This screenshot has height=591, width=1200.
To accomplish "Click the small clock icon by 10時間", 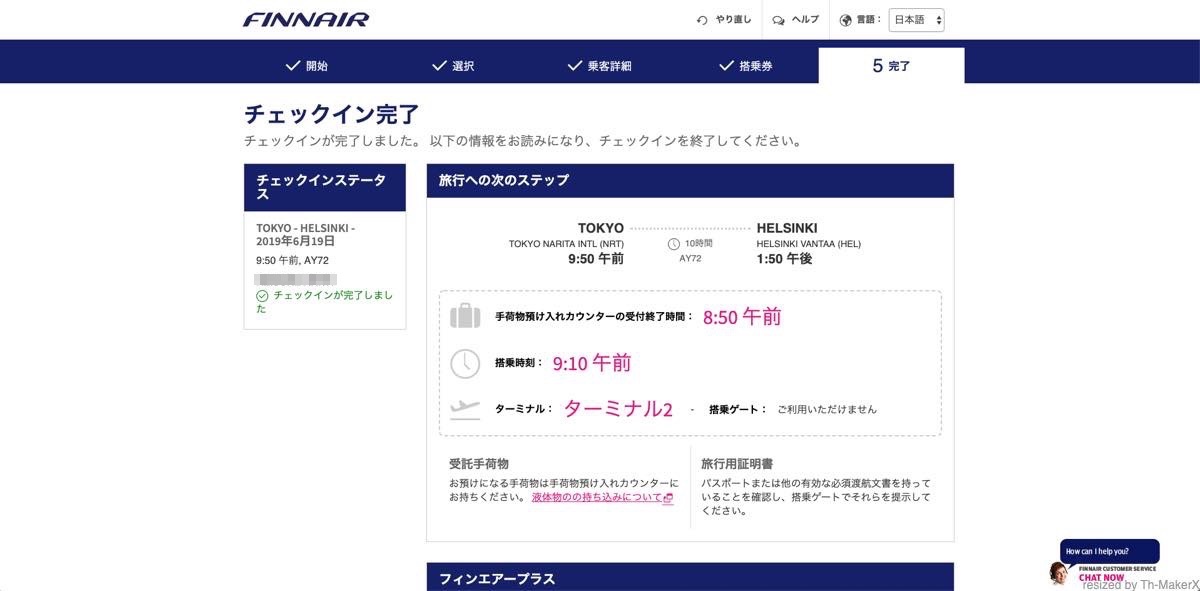I will pos(674,244).
